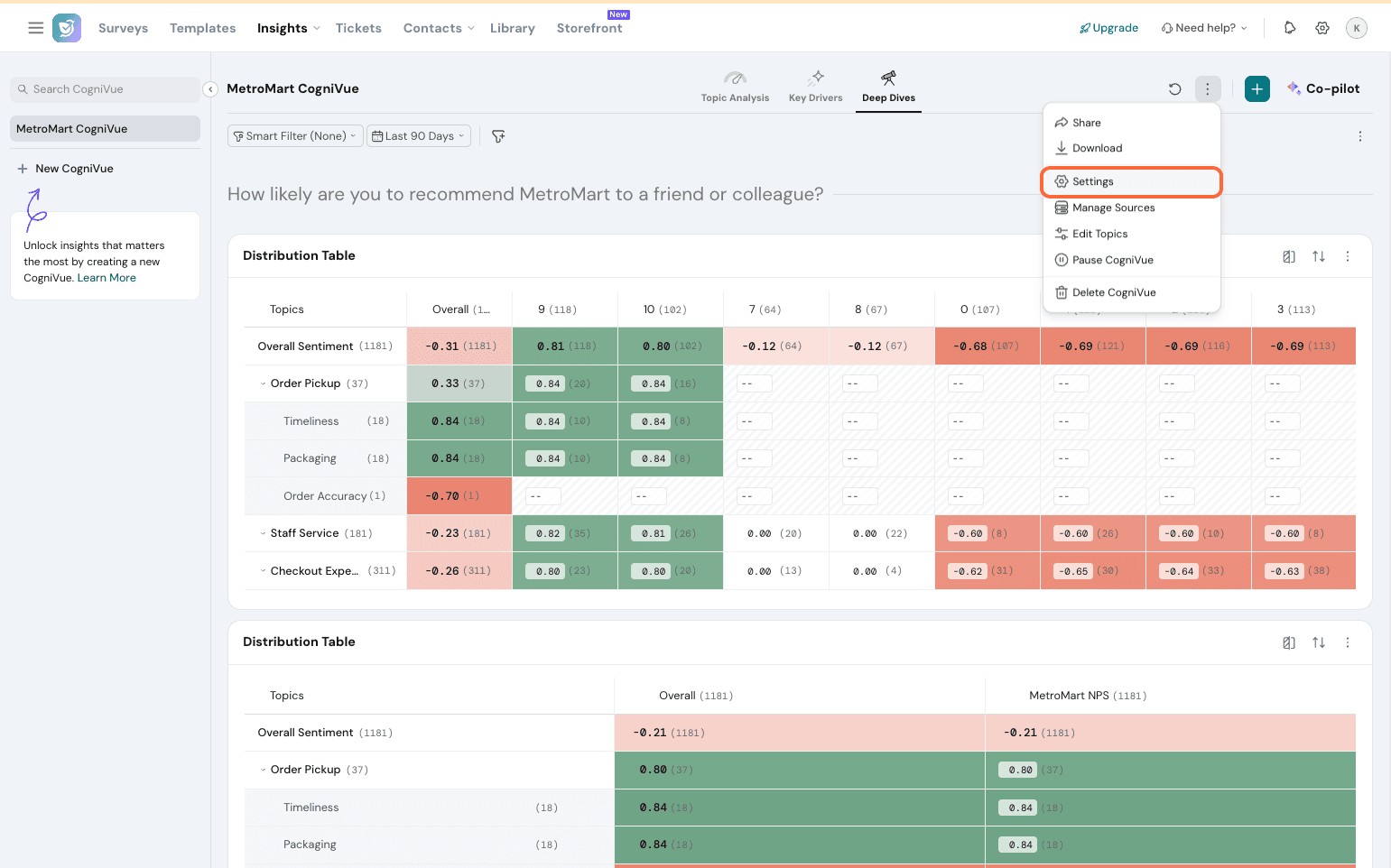Open the Co-pilot assistant
The height and width of the screenshot is (868, 1391).
click(x=1323, y=88)
